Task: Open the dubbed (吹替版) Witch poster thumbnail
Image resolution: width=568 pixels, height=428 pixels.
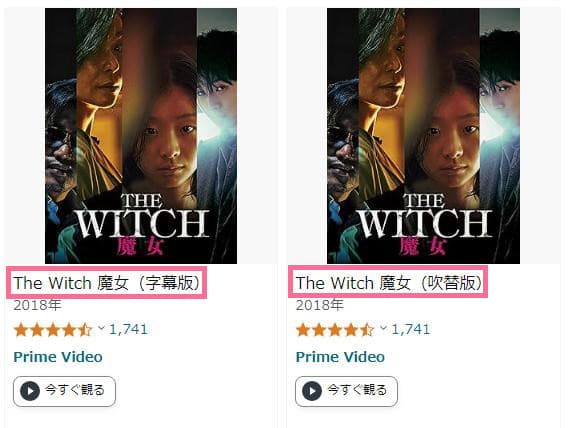Action: pyautogui.click(x=423, y=136)
